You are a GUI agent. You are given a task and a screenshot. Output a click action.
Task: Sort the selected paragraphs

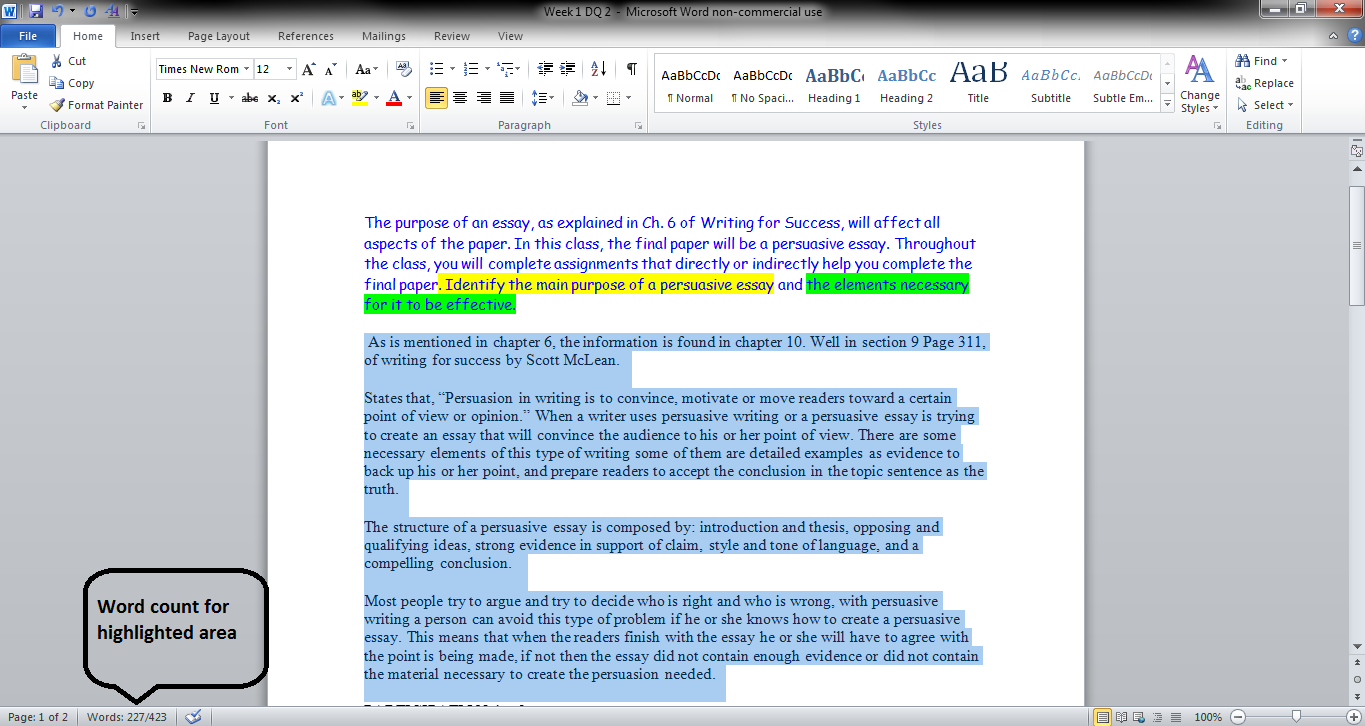(x=596, y=68)
